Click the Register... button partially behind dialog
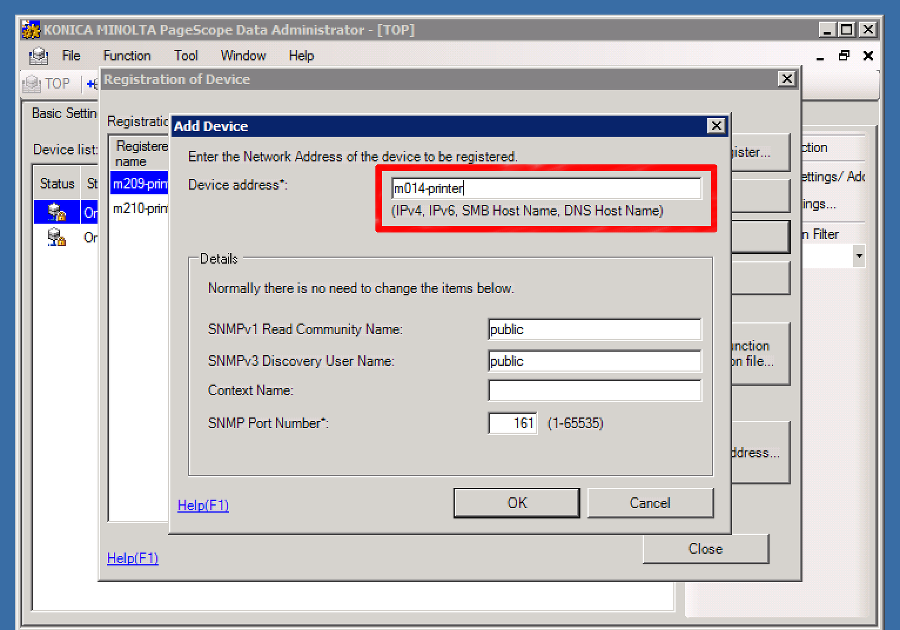900x630 pixels. (761, 152)
